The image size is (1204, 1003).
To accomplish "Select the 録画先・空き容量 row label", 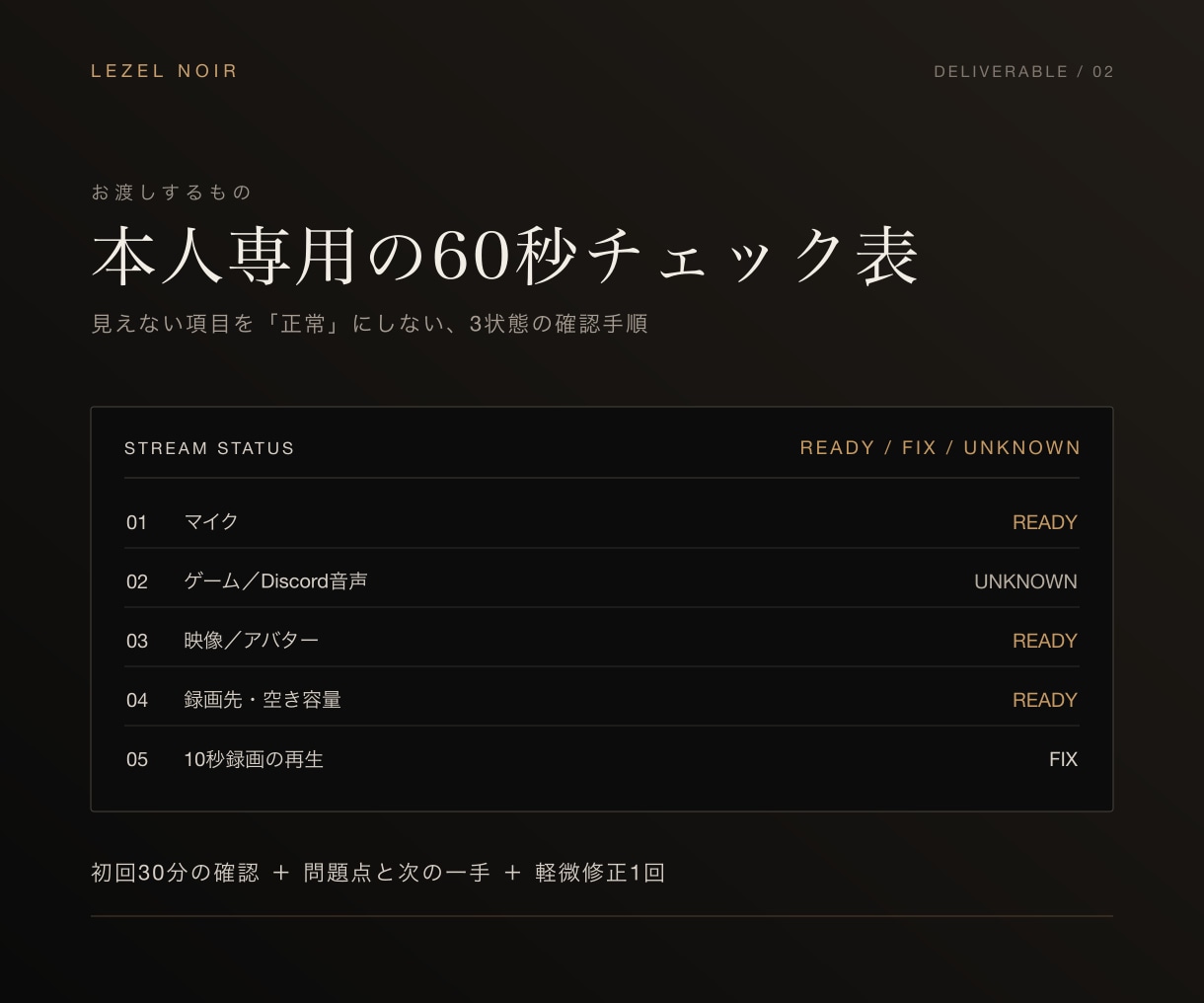I will (x=263, y=700).
